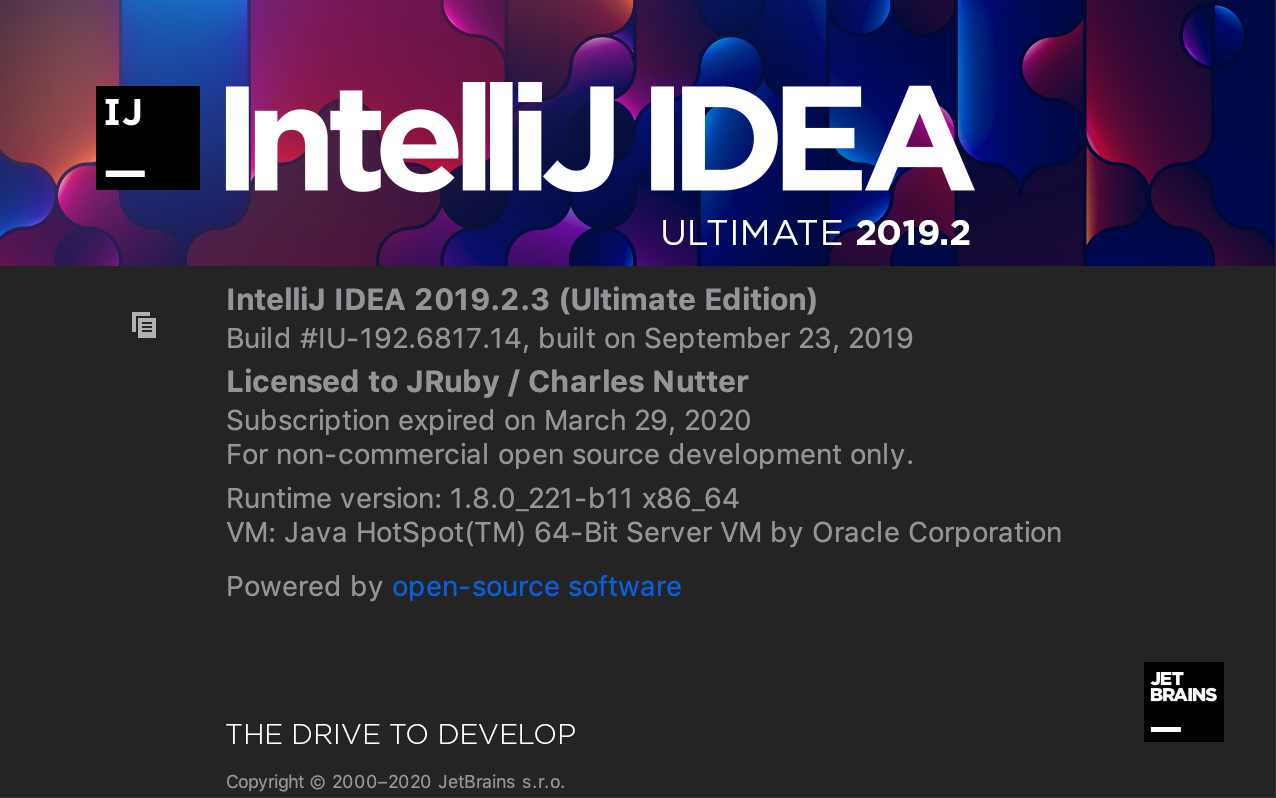The width and height of the screenshot is (1276, 798).
Task: Click the Build #IU-192.6817.14 line
Action: [x=570, y=338]
